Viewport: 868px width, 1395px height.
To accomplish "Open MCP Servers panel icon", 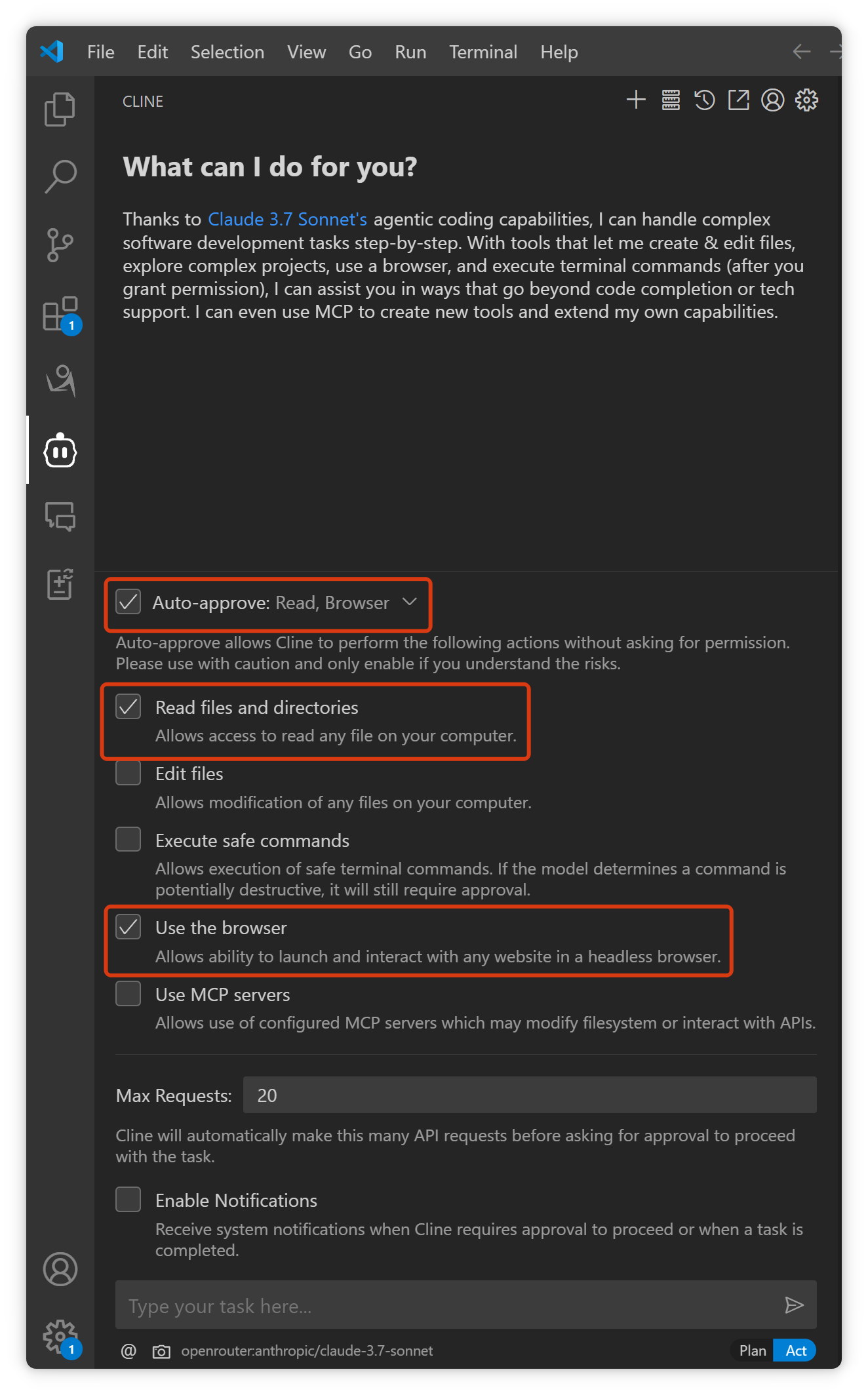I will pyautogui.click(x=671, y=100).
